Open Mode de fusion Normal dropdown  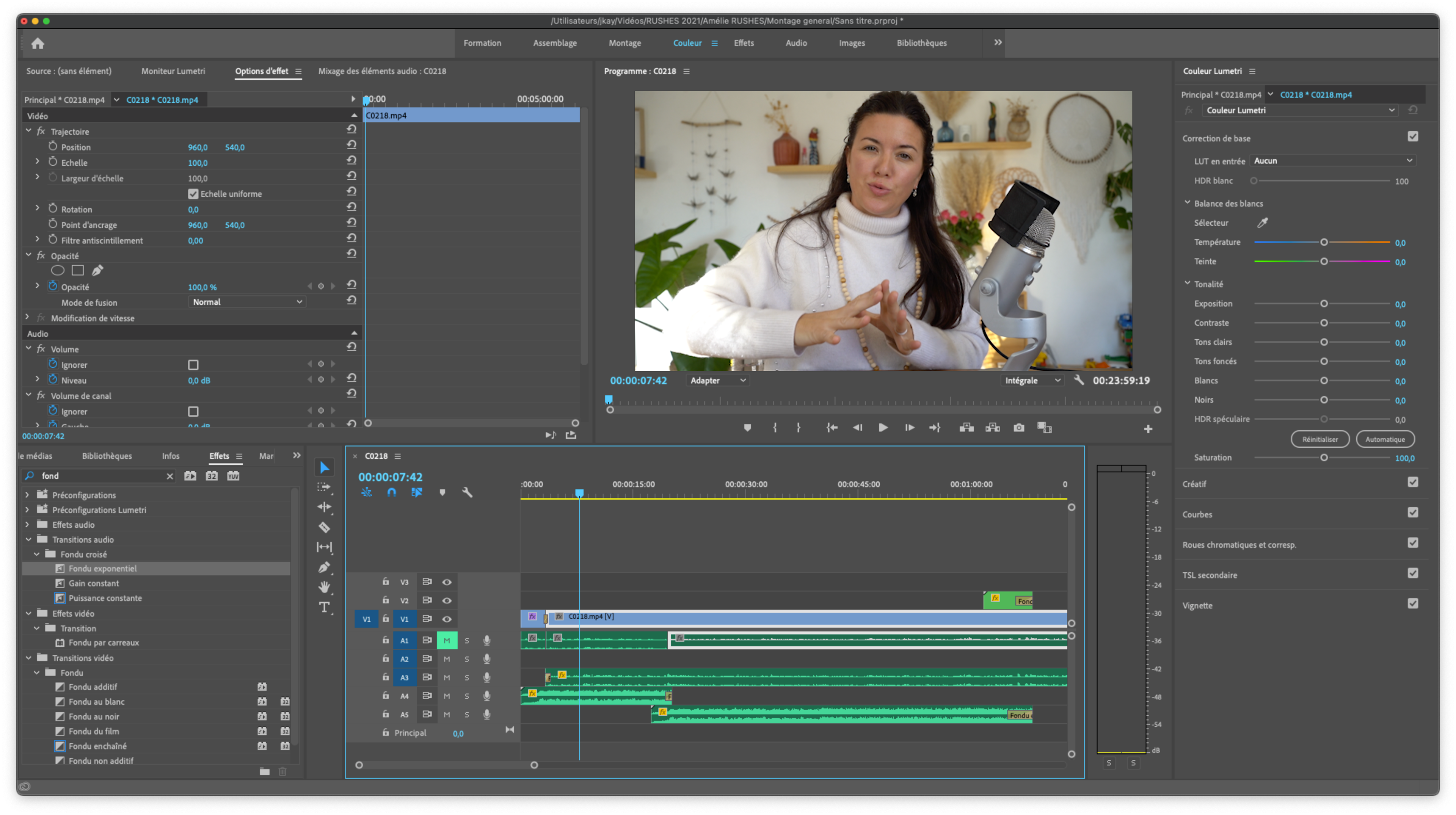pos(246,302)
